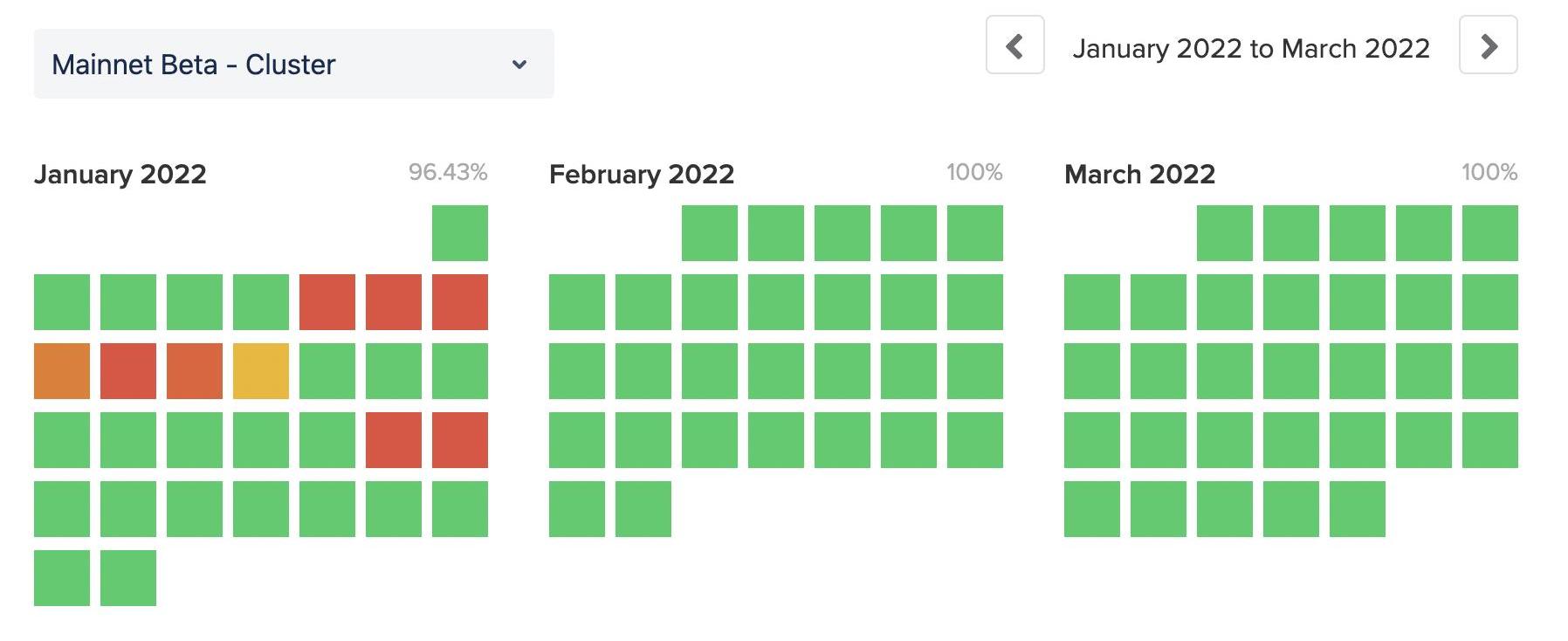The height and width of the screenshot is (641, 1568).
Task: Go to next date range arrow
Action: pyautogui.click(x=1488, y=45)
